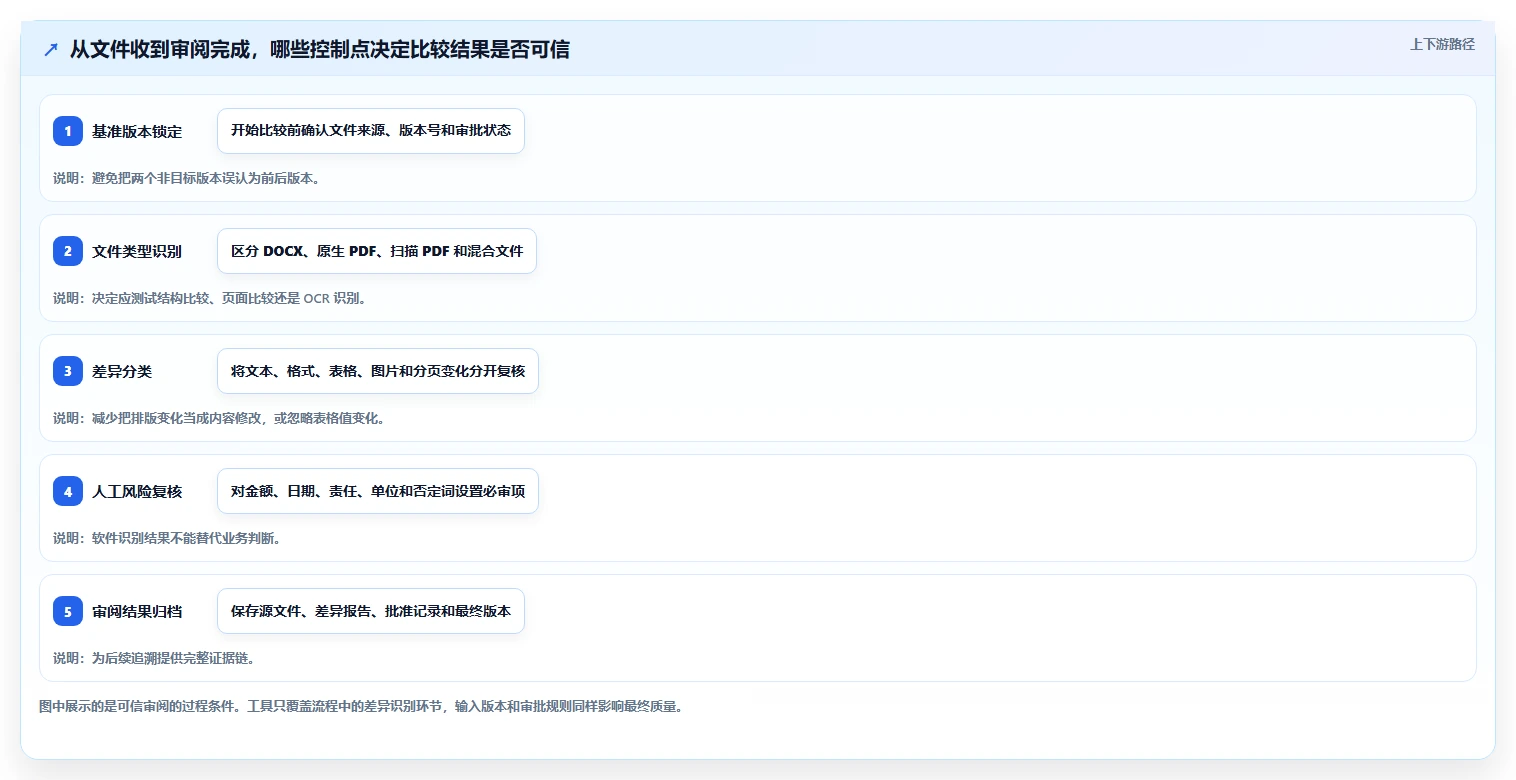Click the 保存源文件、差异报告 box
The height and width of the screenshot is (780, 1516).
(371, 611)
